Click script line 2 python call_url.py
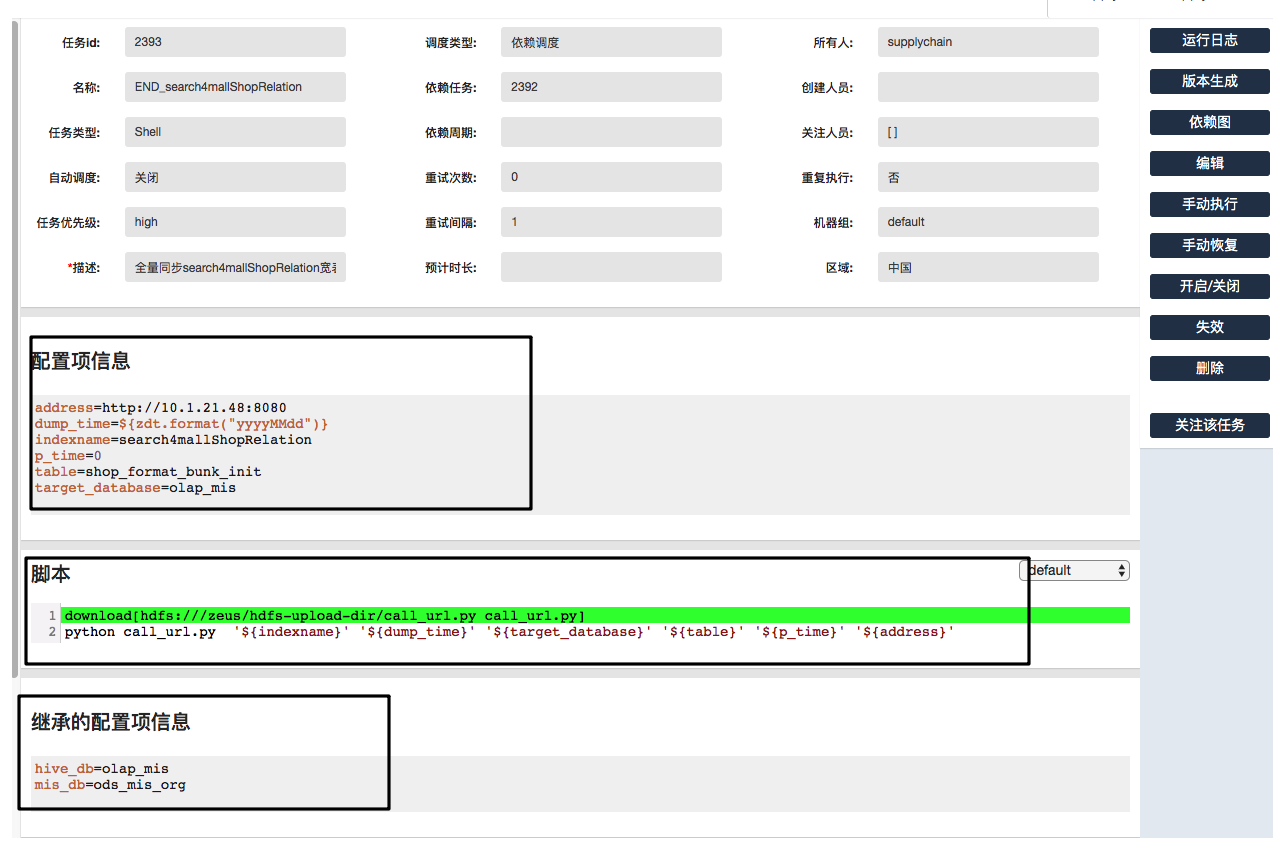The height and width of the screenshot is (850, 1280). (x=509, y=631)
